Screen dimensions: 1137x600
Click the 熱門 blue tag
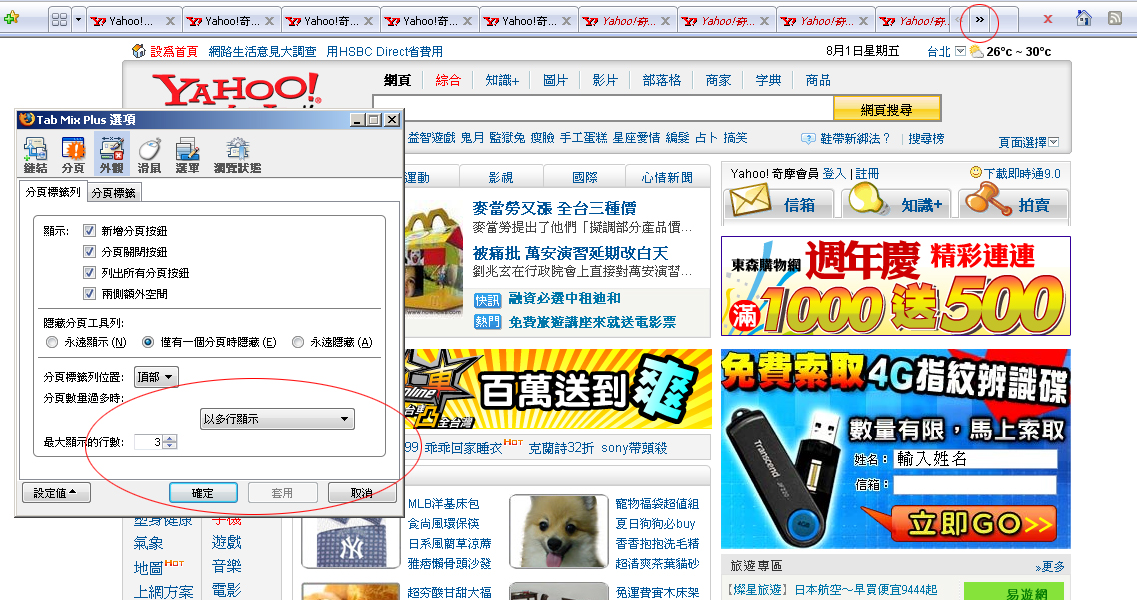(x=487, y=321)
